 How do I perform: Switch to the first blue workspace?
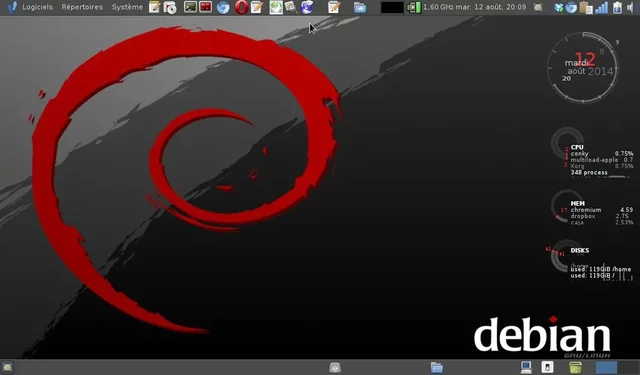click(606, 367)
